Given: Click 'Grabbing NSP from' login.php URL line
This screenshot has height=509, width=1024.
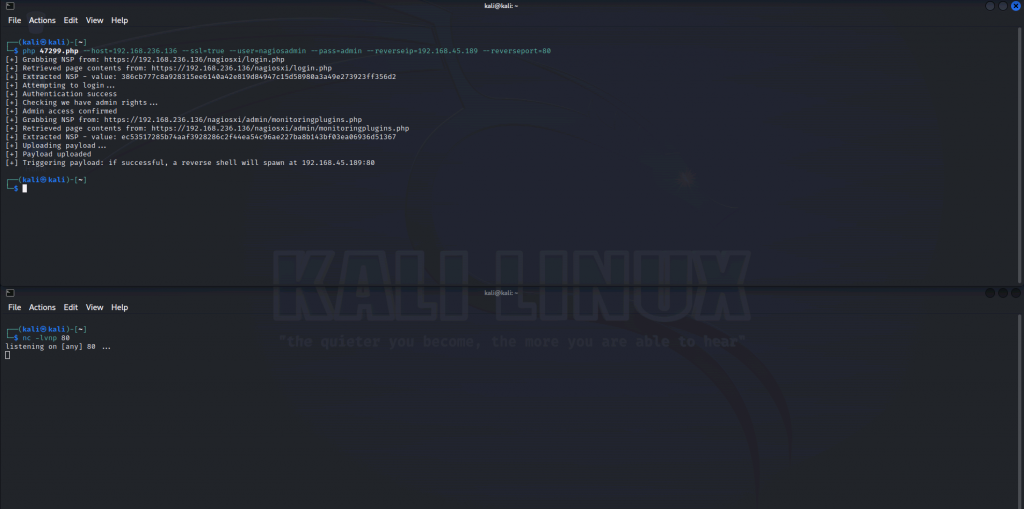Looking at the screenshot, I should point(145,59).
